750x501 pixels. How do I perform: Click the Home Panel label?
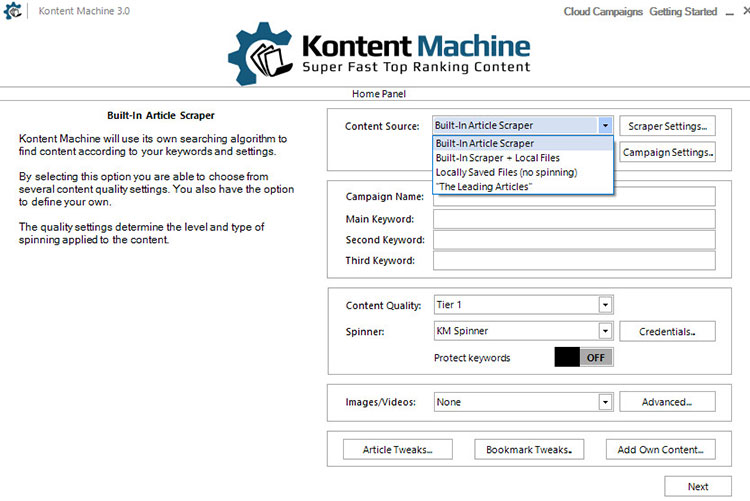coord(379,94)
